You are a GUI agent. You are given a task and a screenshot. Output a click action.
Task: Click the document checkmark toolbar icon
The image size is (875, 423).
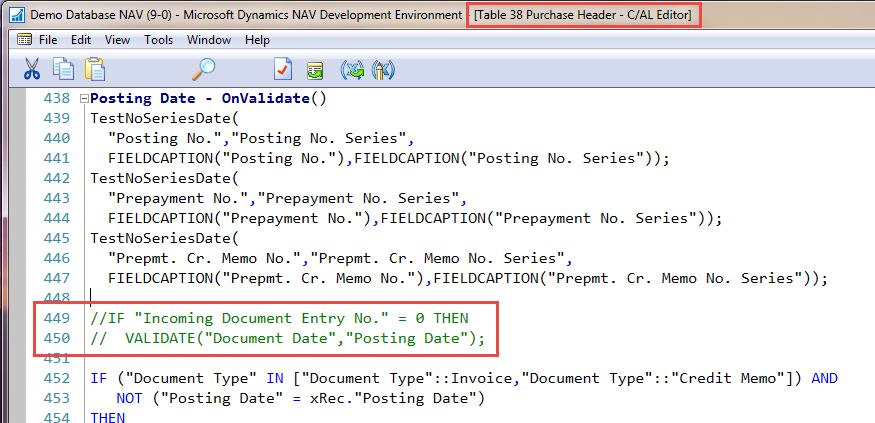click(283, 69)
